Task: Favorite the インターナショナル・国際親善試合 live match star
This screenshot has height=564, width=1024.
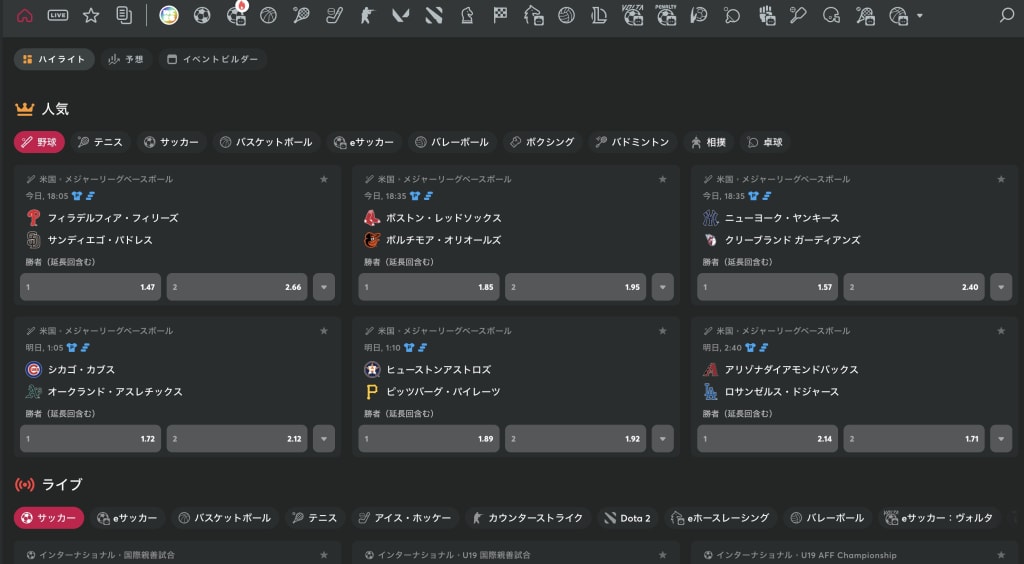Action: pos(324,555)
